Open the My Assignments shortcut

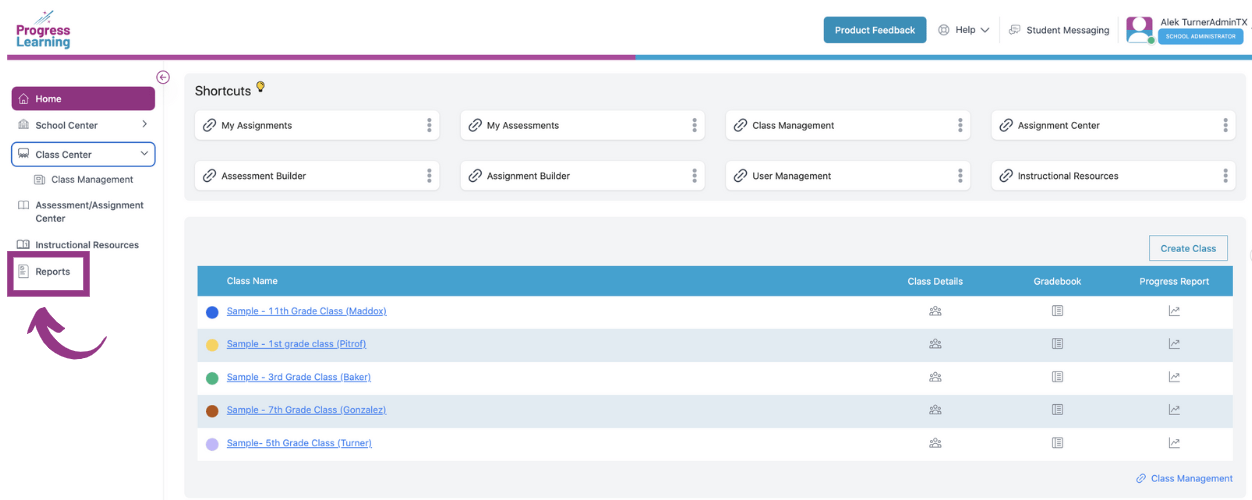point(318,125)
